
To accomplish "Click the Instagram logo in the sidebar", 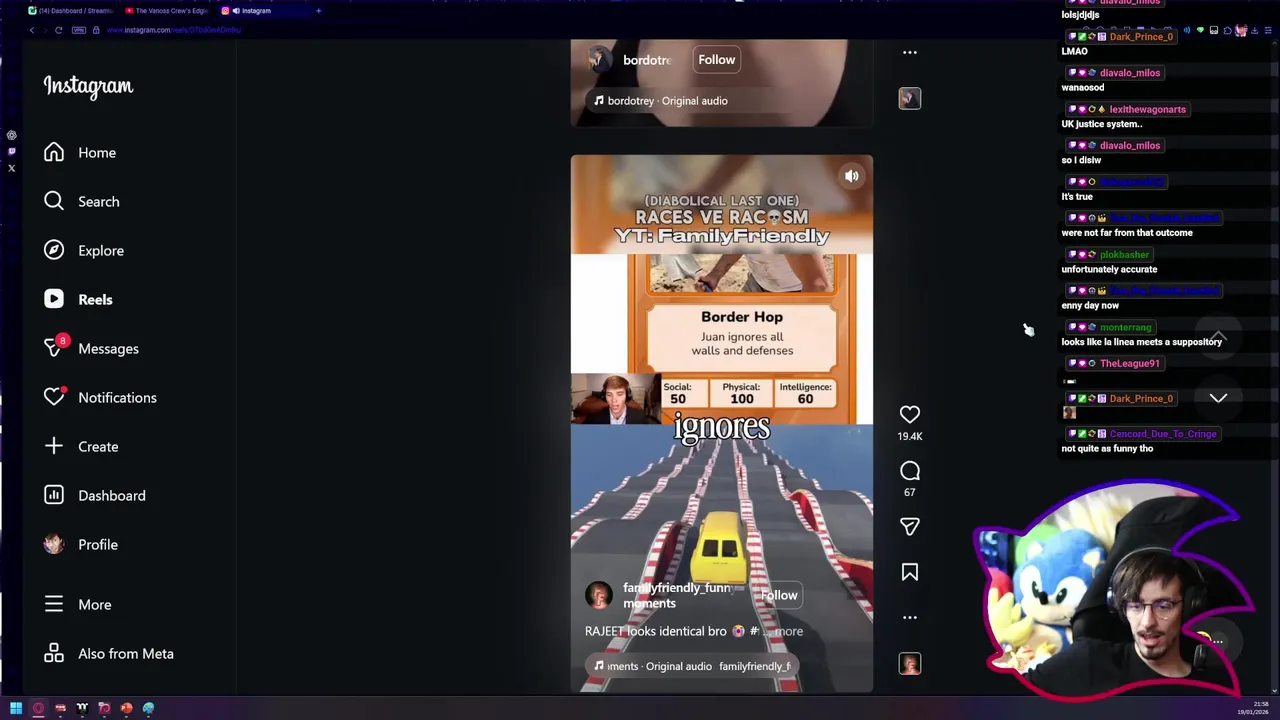I will coord(88,86).
